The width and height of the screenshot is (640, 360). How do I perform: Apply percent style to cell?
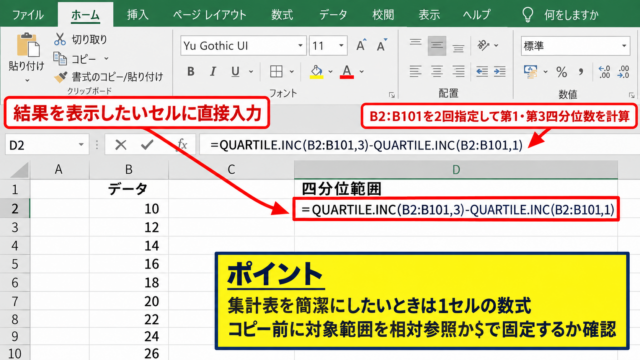562,72
